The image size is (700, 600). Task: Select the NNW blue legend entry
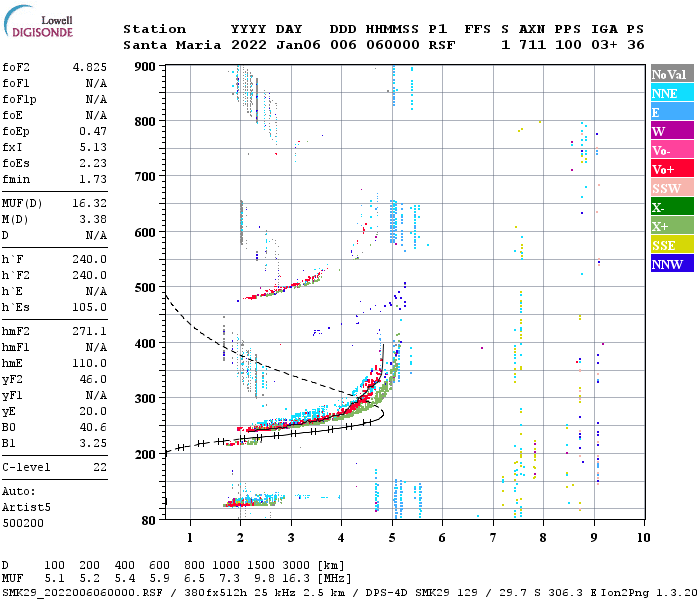point(671,264)
